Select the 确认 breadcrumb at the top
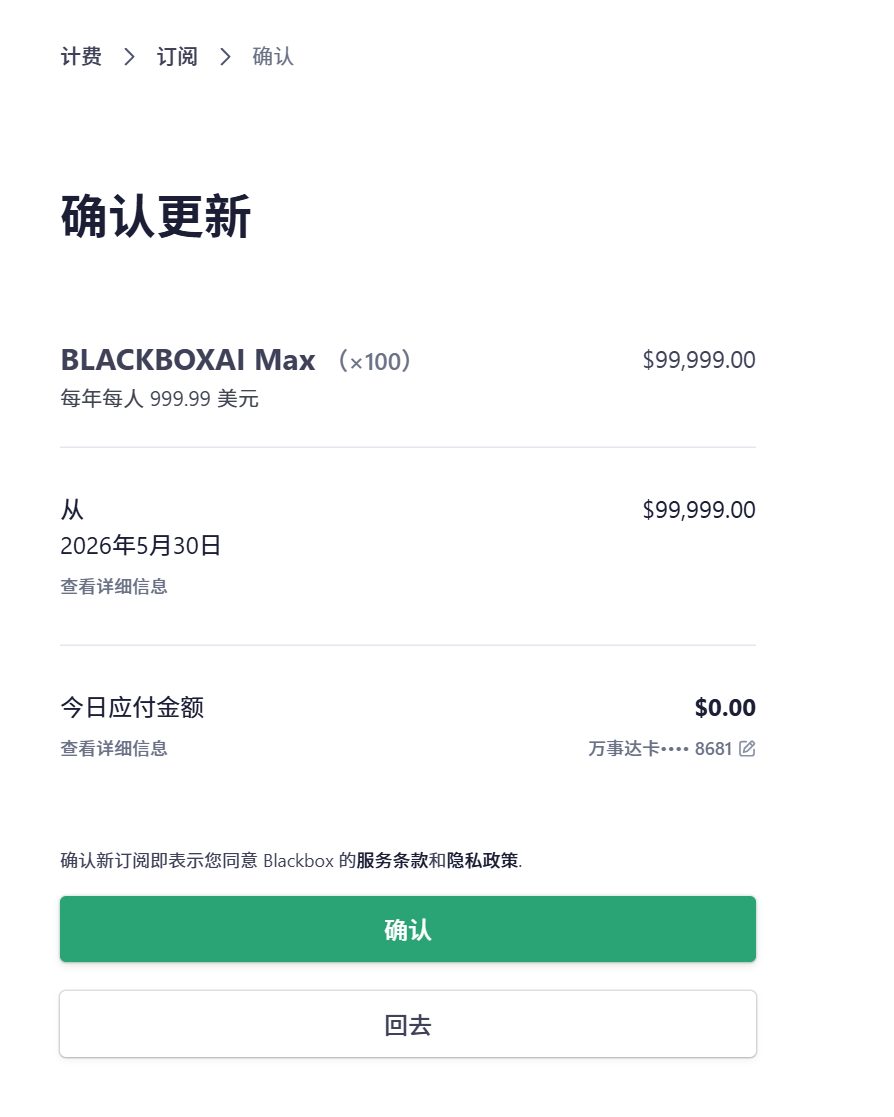 [x=273, y=57]
